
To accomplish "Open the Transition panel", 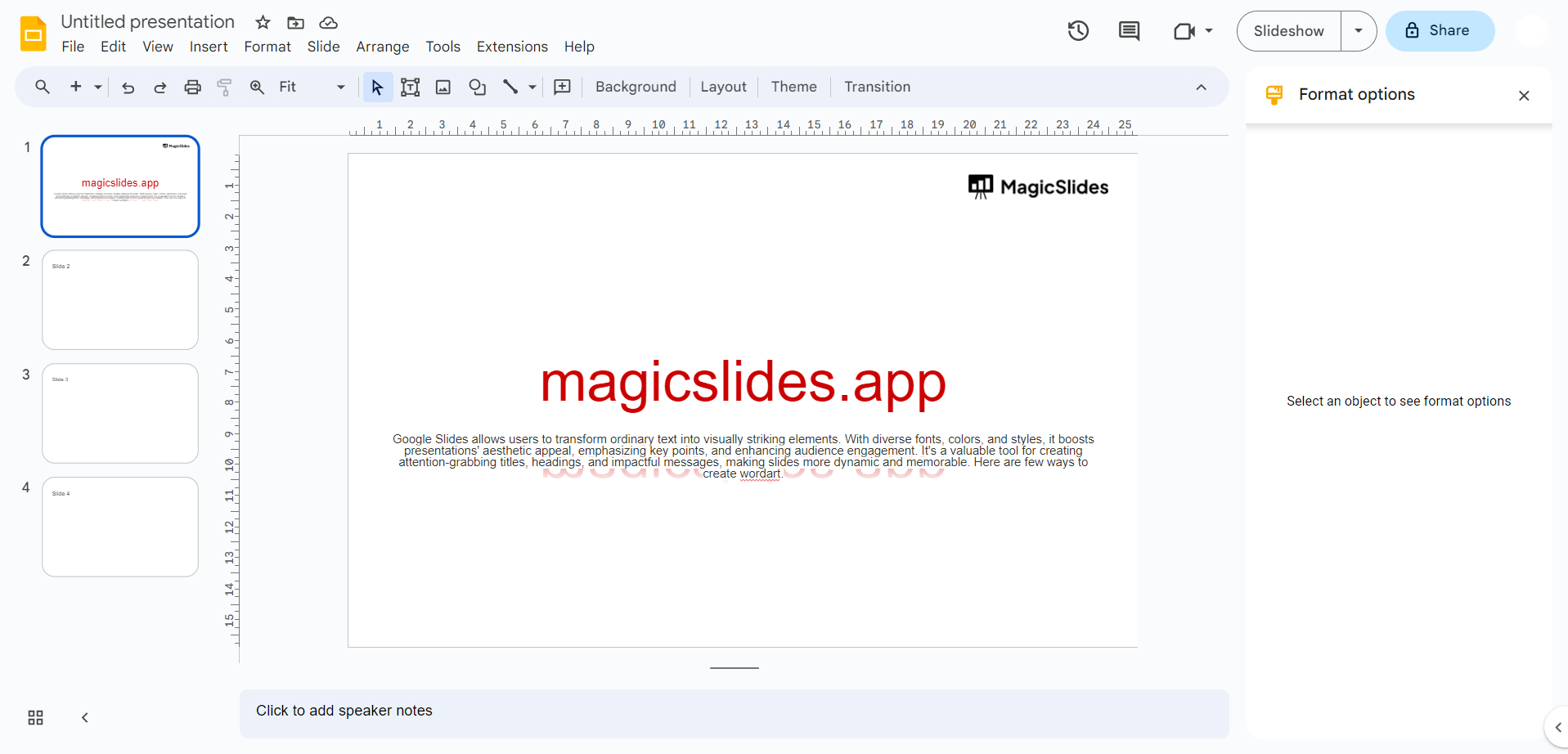I will tap(877, 87).
